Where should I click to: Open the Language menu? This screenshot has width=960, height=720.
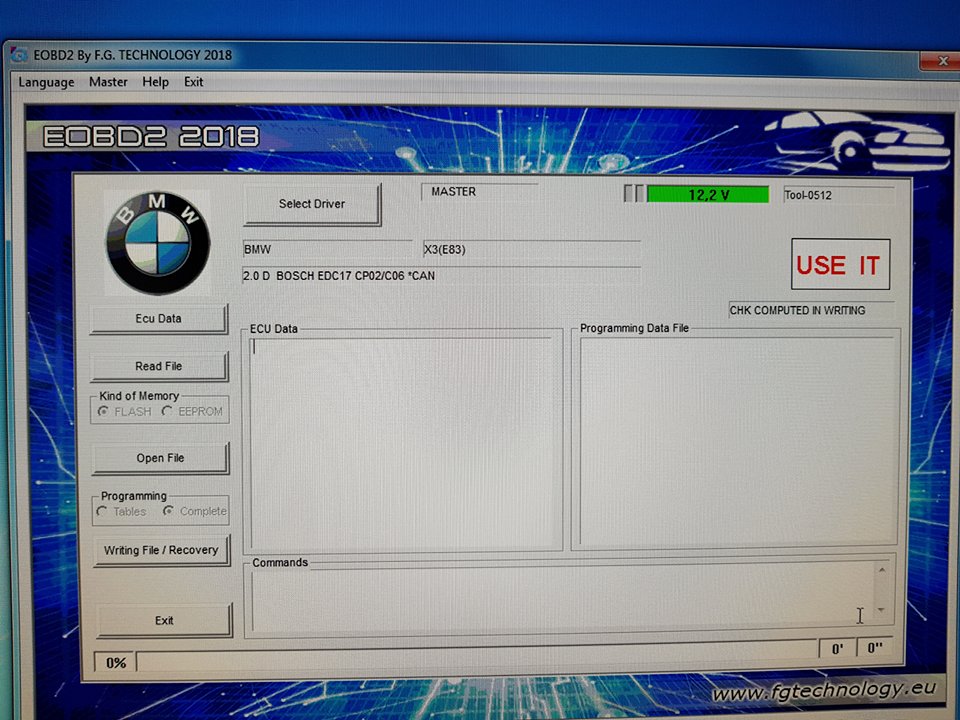tap(46, 82)
